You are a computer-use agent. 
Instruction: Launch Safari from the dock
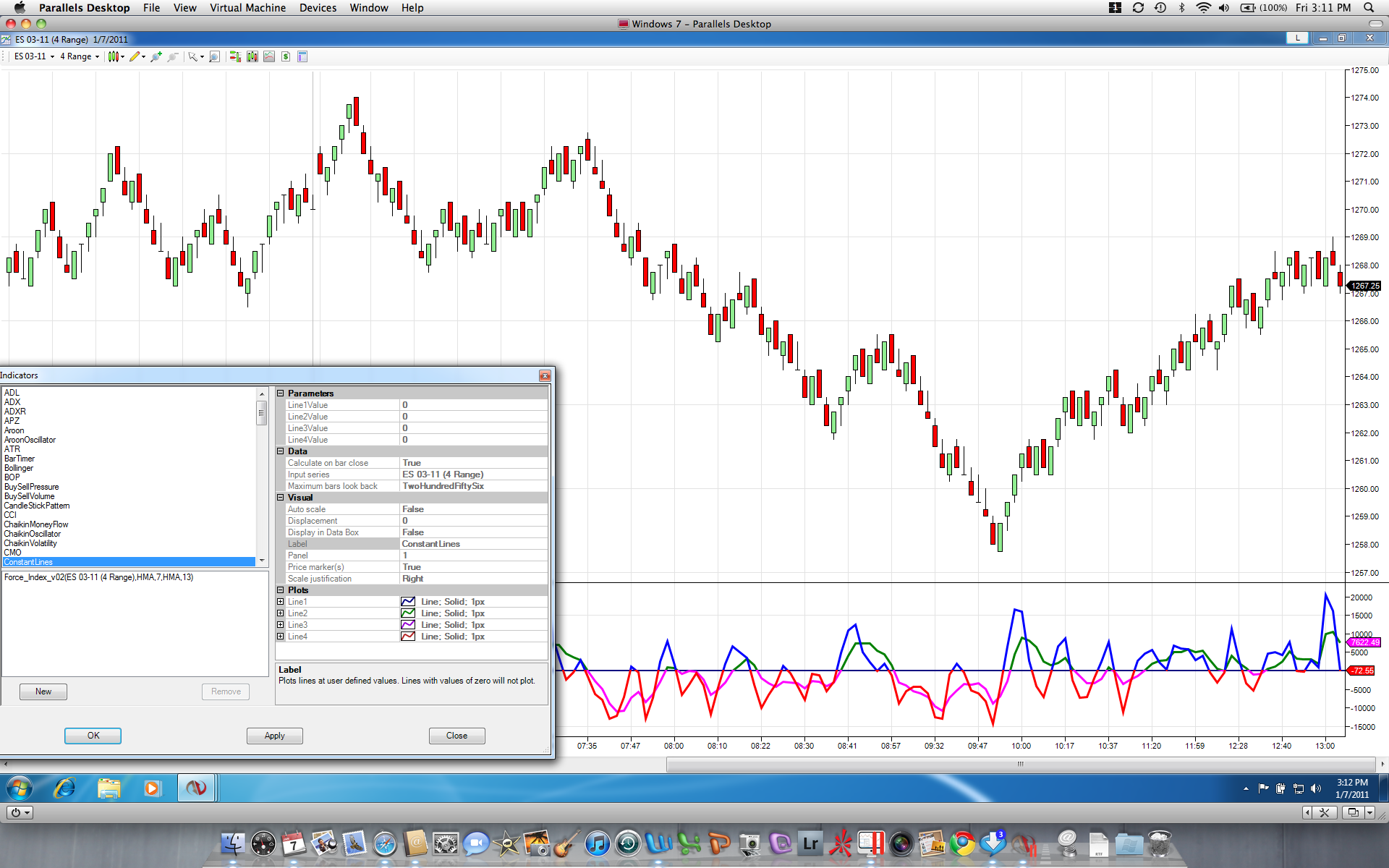[385, 843]
